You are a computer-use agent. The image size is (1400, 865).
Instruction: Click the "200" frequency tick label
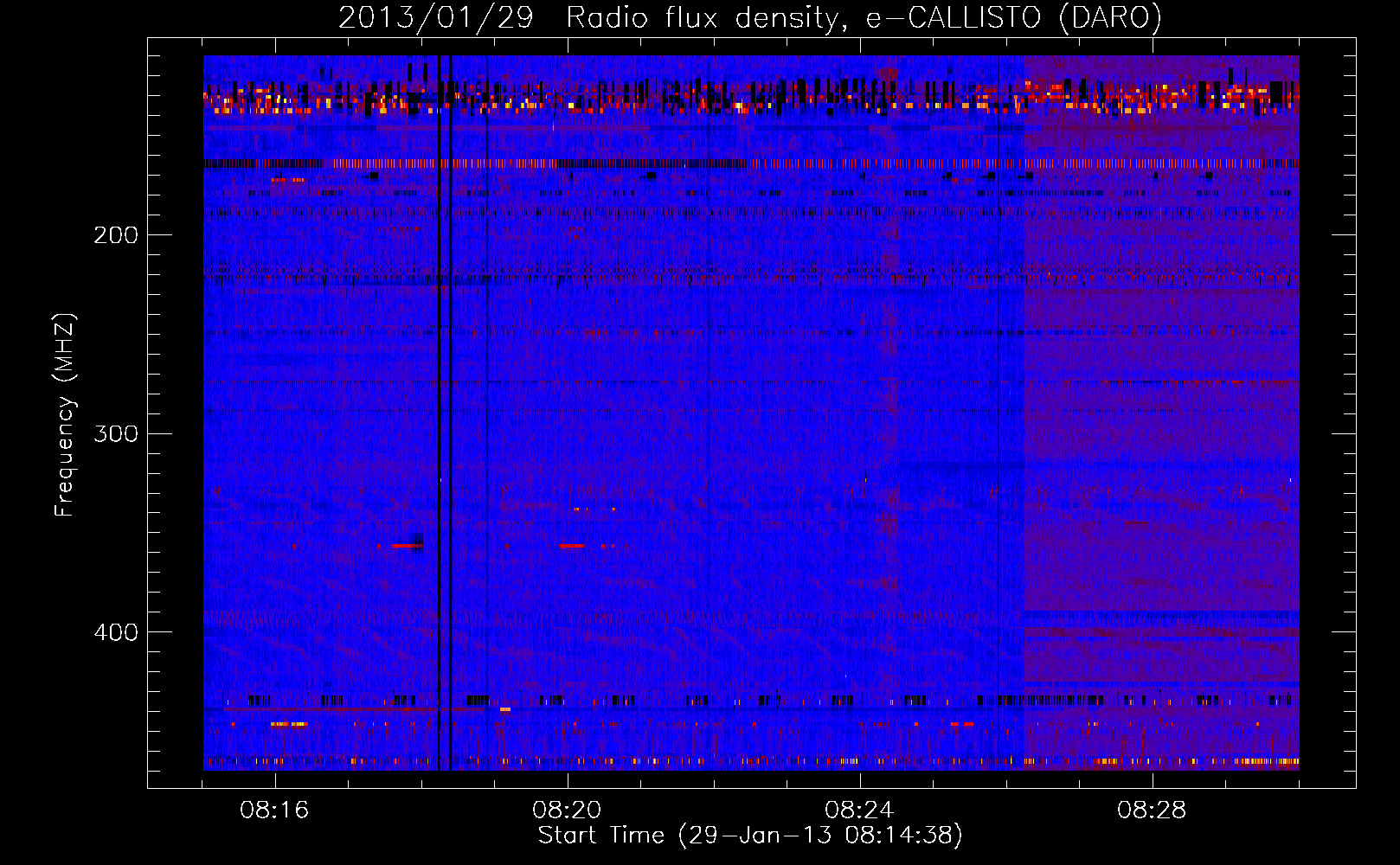pos(116,235)
